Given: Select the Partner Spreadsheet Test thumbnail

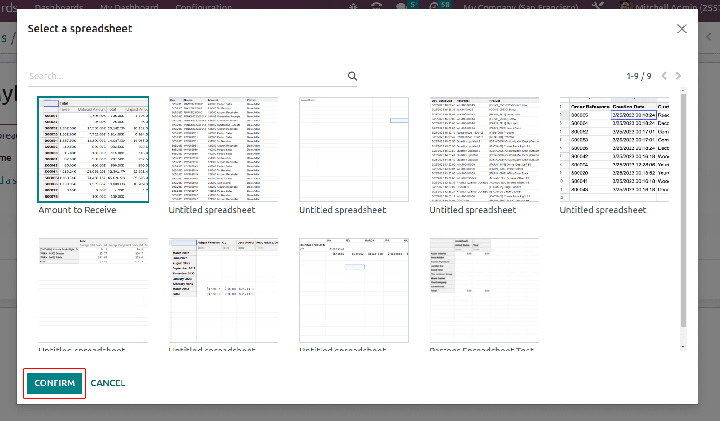Looking at the screenshot, I should tap(484, 290).
